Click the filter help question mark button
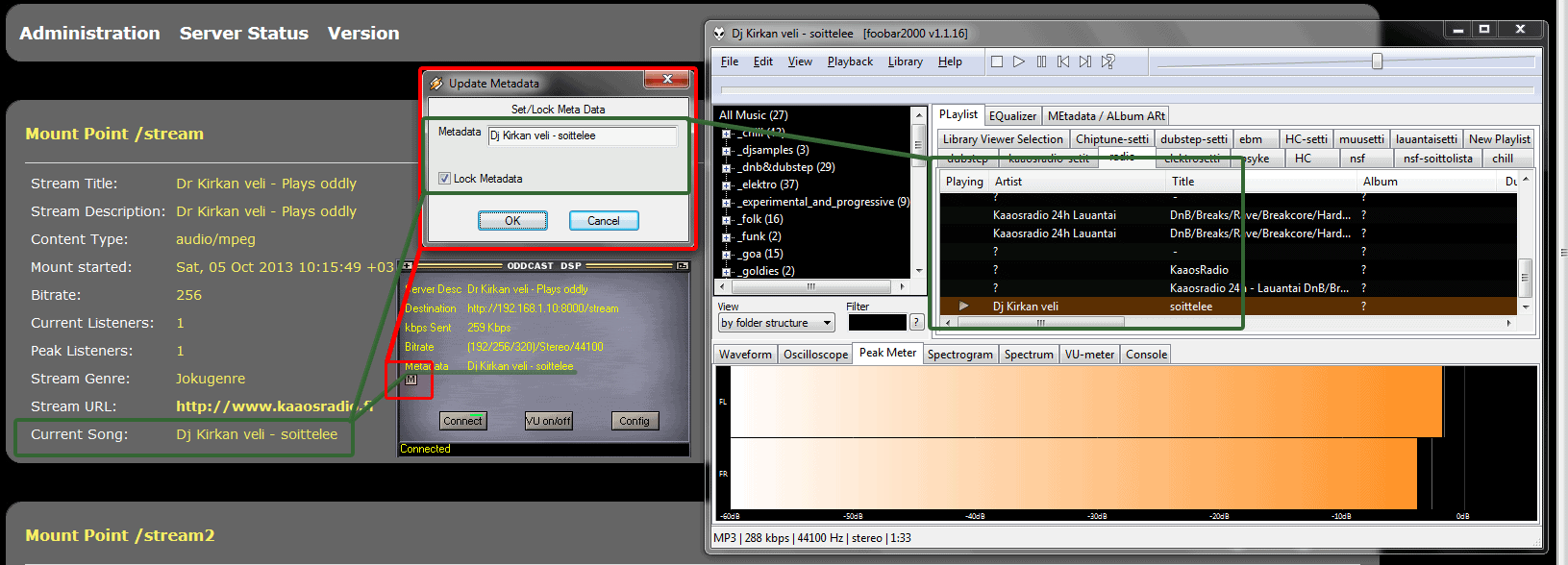 click(x=916, y=322)
